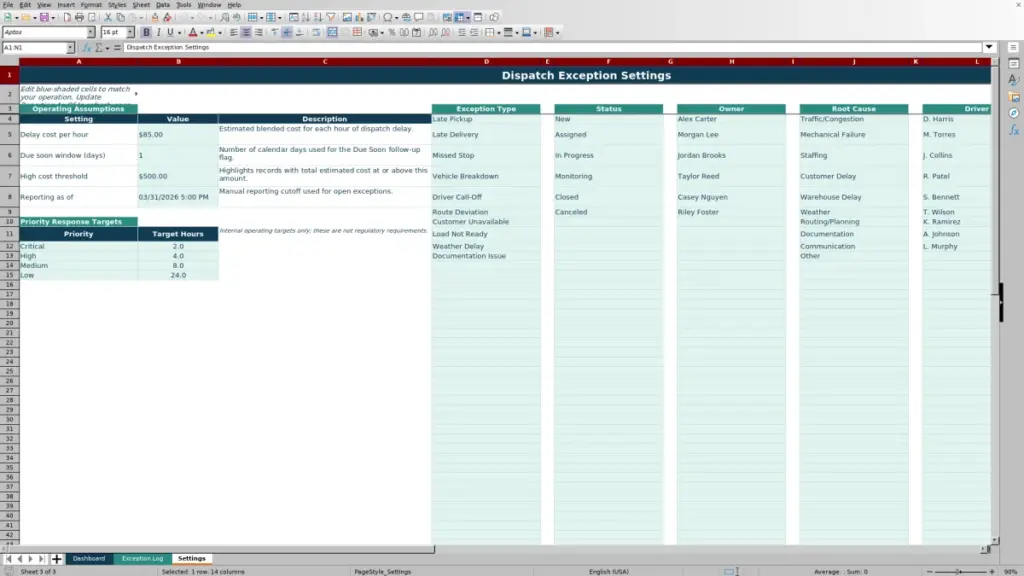
Task: Switch to the Dashboard sheet tab
Action: click(x=89, y=558)
